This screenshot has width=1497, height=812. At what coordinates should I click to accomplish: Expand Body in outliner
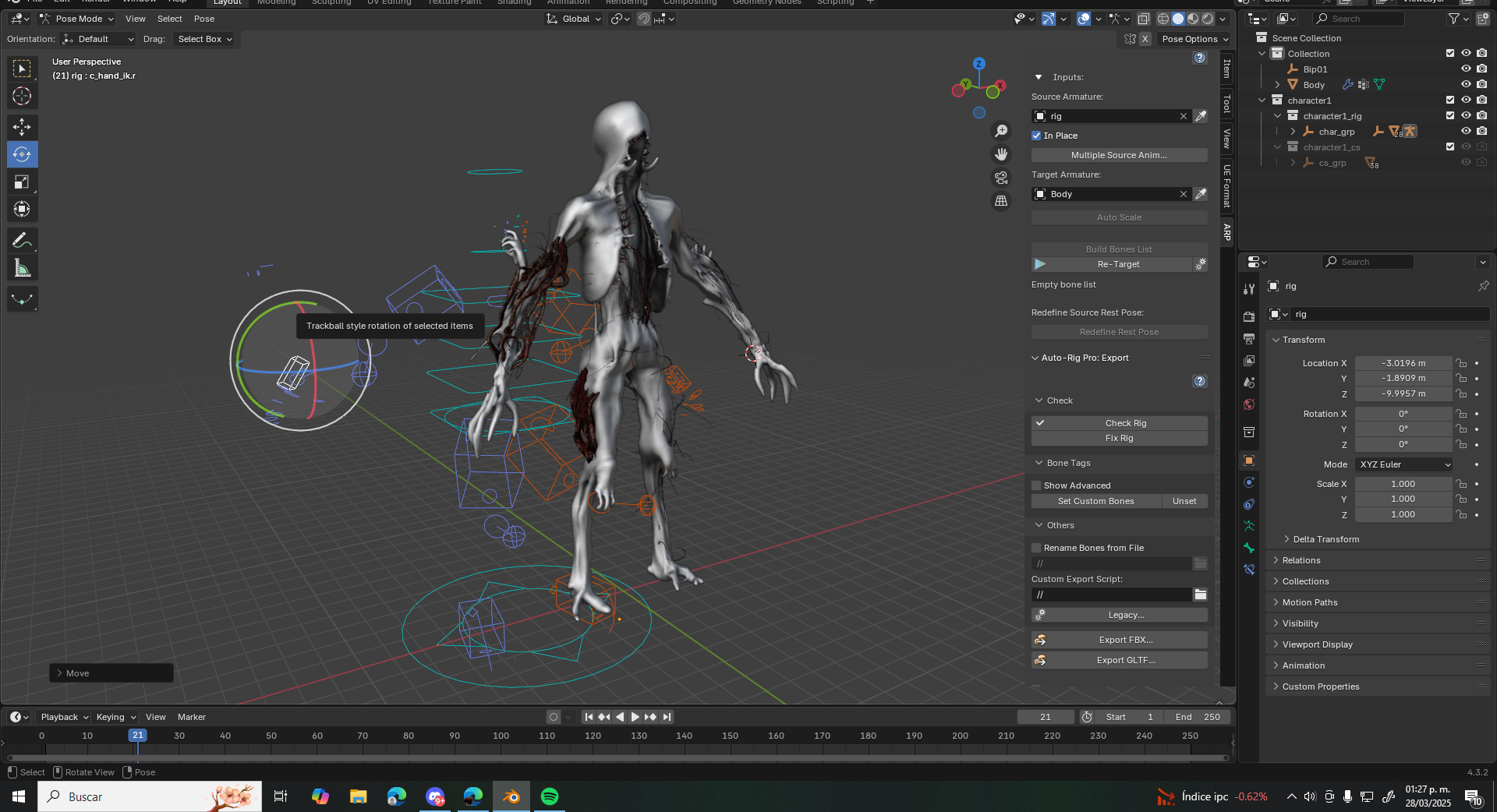(1277, 84)
